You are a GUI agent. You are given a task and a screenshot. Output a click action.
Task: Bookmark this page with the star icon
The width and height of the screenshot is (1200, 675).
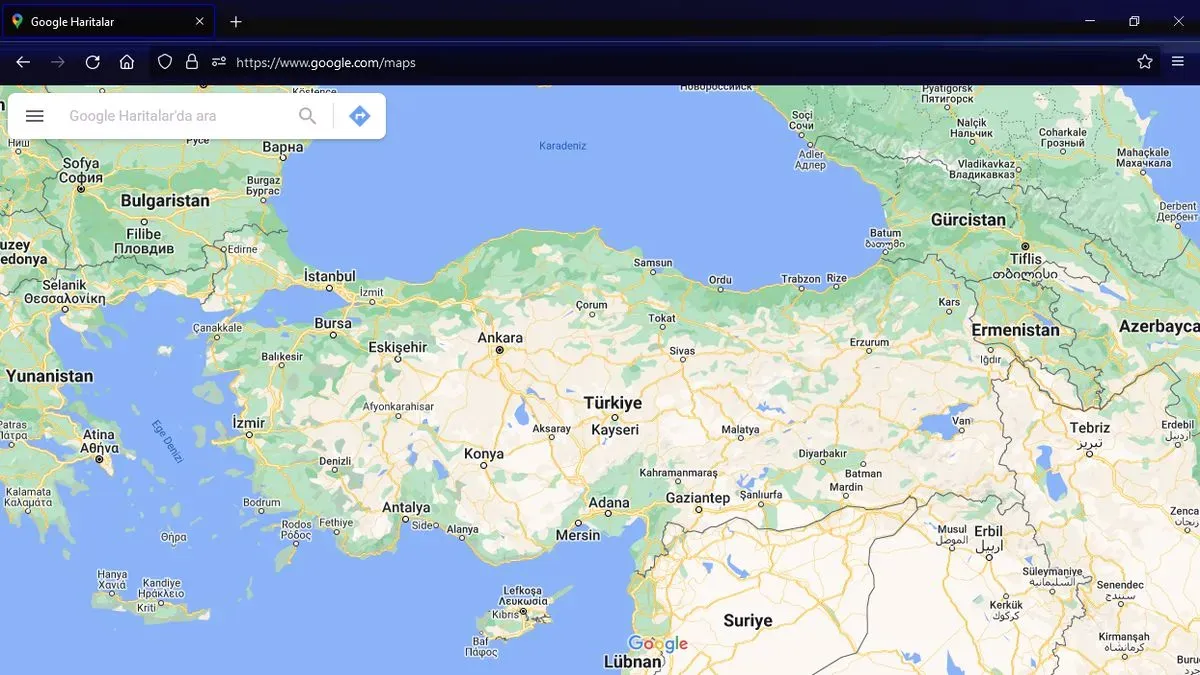[x=1145, y=62]
